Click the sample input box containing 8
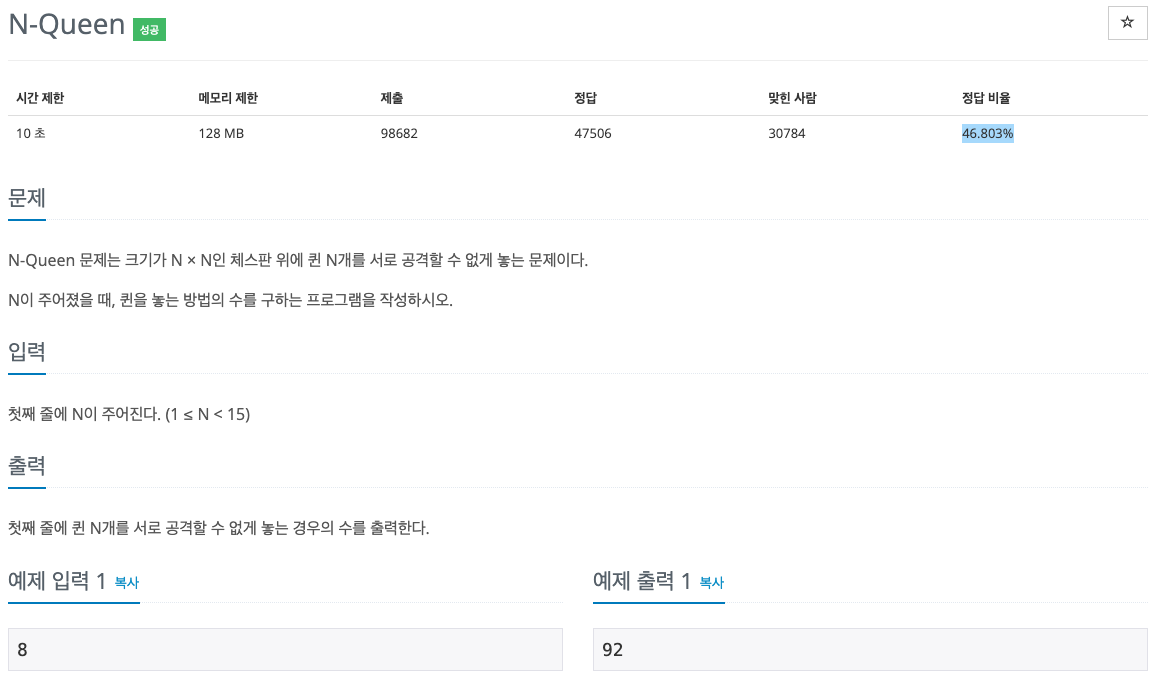The width and height of the screenshot is (1159, 680). click(x=285, y=650)
